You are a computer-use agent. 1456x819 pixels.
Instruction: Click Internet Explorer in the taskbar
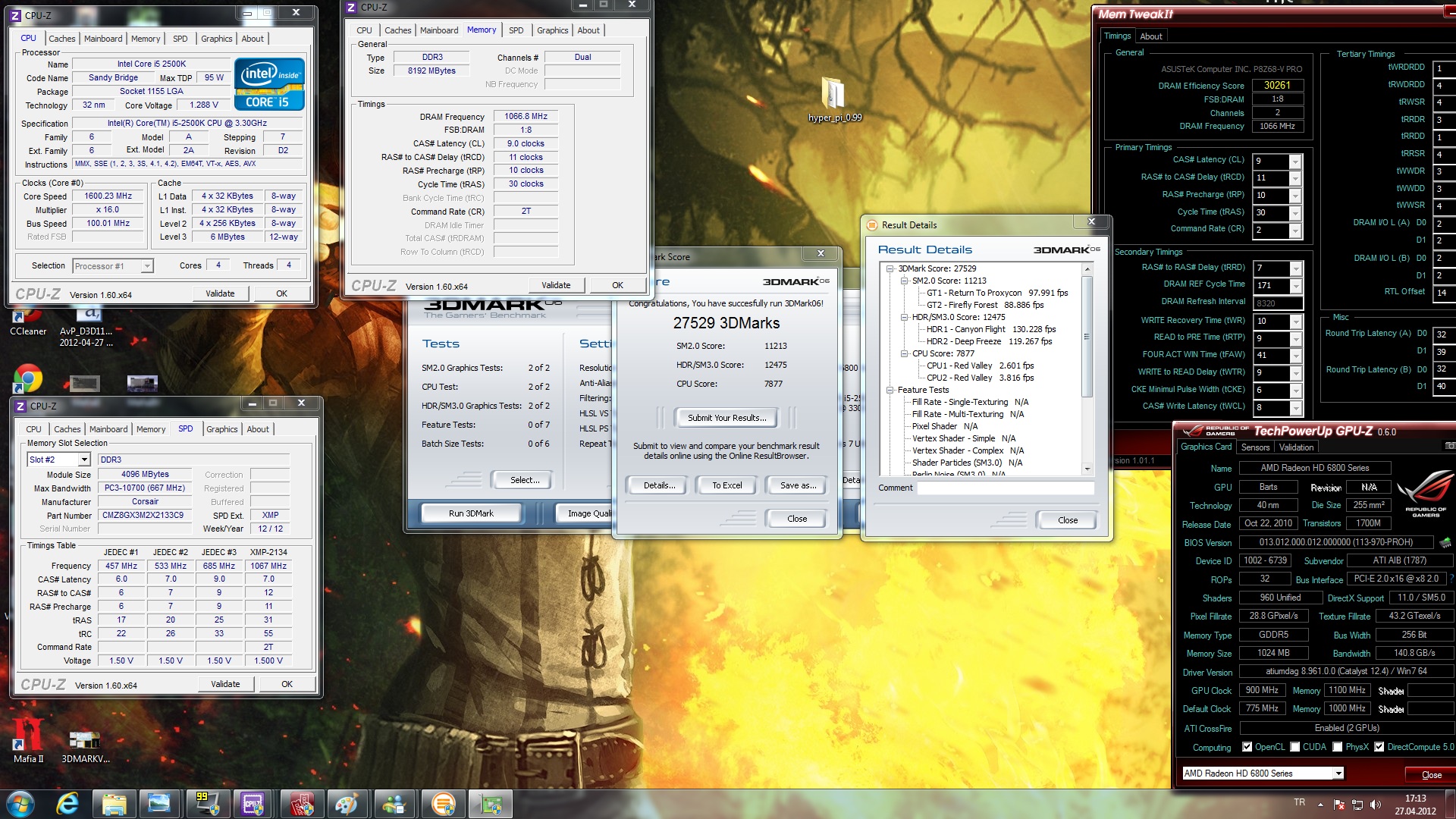(67, 804)
